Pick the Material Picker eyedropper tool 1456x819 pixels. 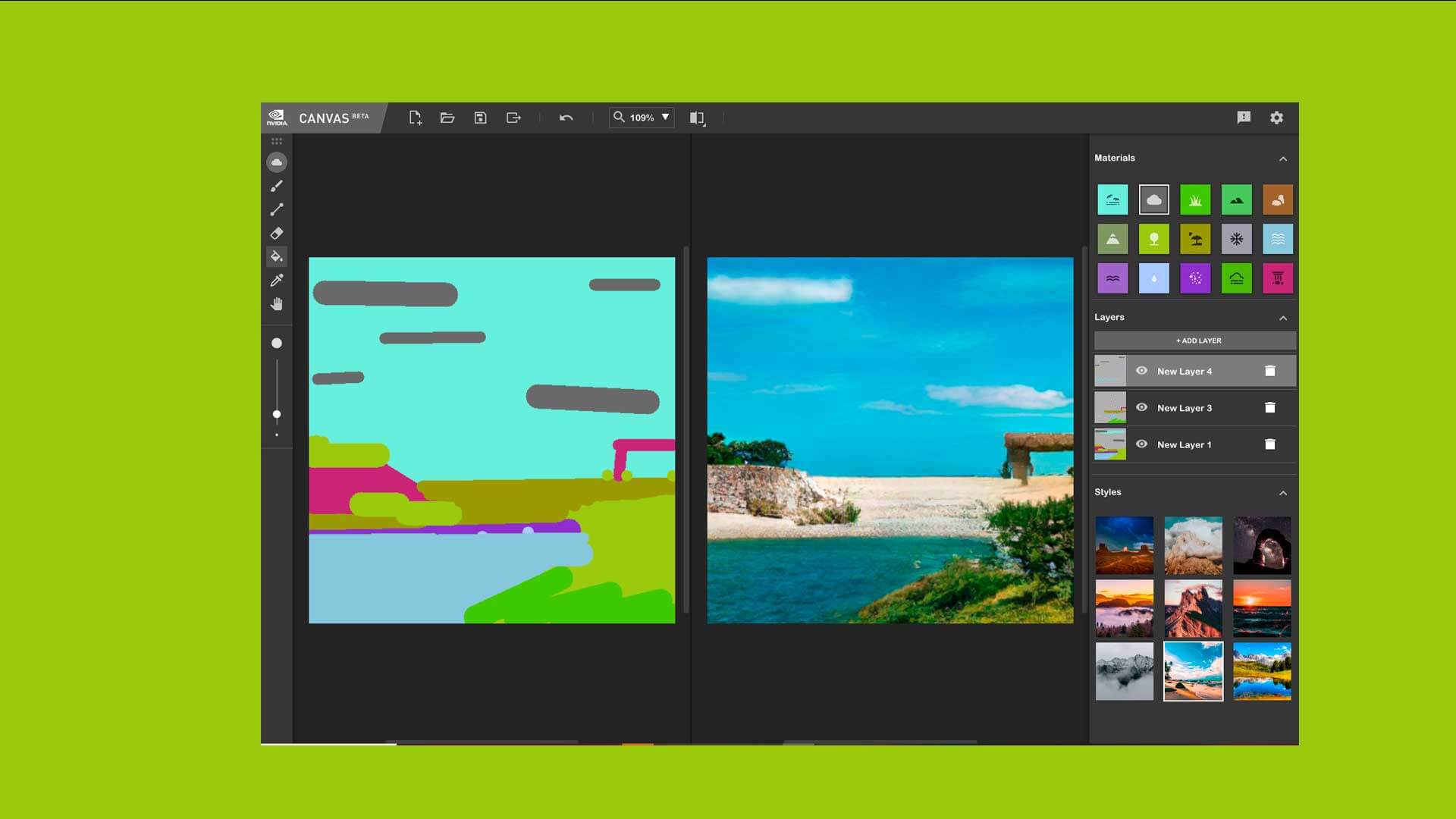pyautogui.click(x=277, y=281)
